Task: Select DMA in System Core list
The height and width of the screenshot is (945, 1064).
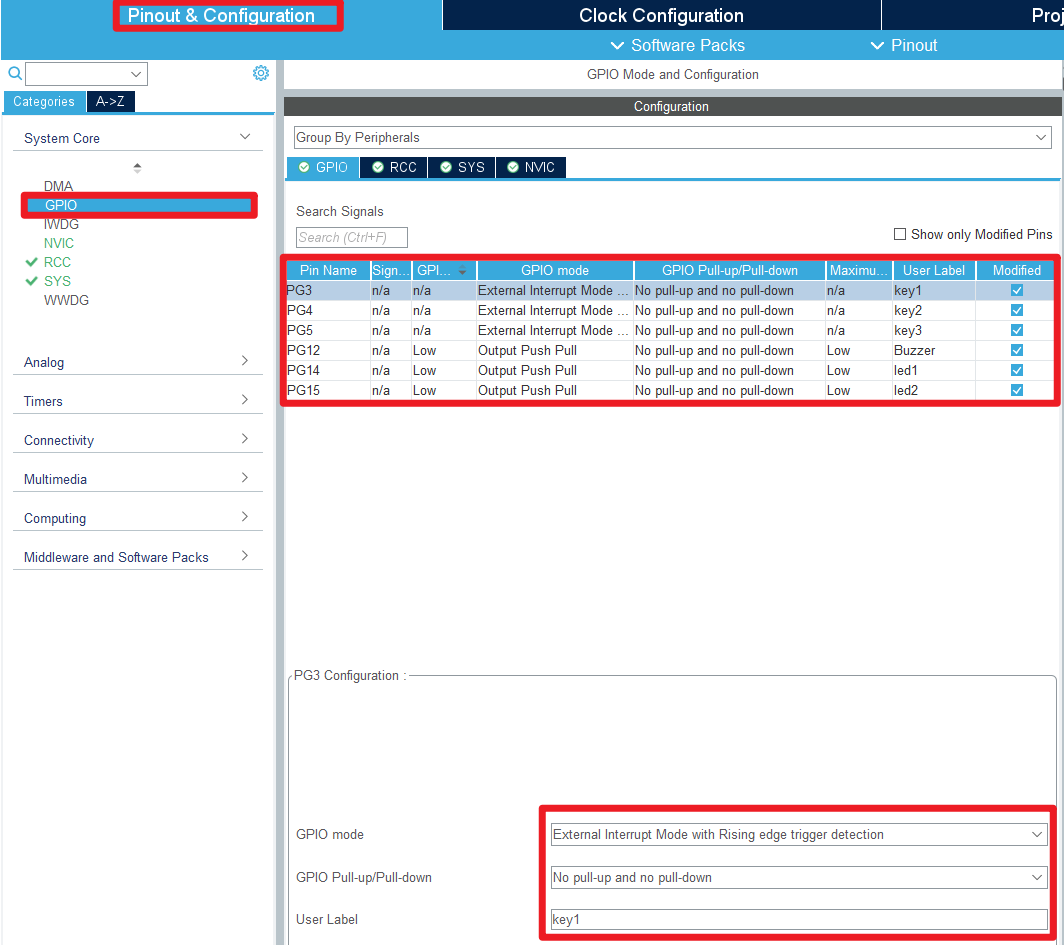Action: pyautogui.click(x=58, y=186)
